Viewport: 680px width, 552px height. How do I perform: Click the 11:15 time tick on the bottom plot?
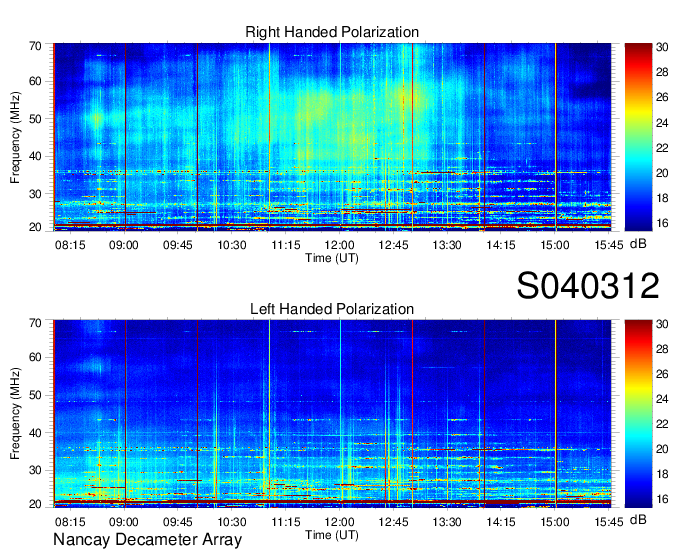click(x=286, y=522)
